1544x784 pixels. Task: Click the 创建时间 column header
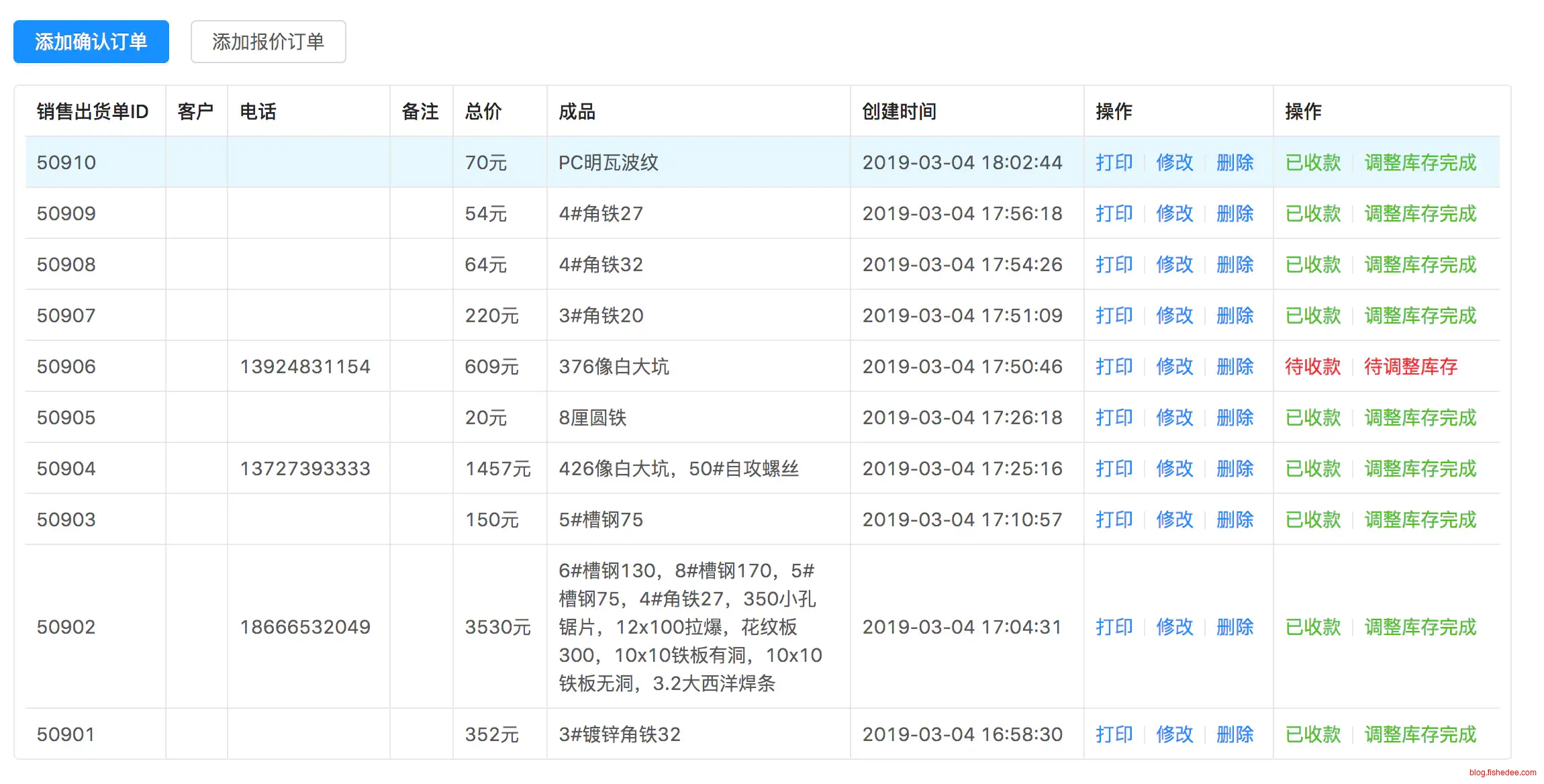click(899, 111)
